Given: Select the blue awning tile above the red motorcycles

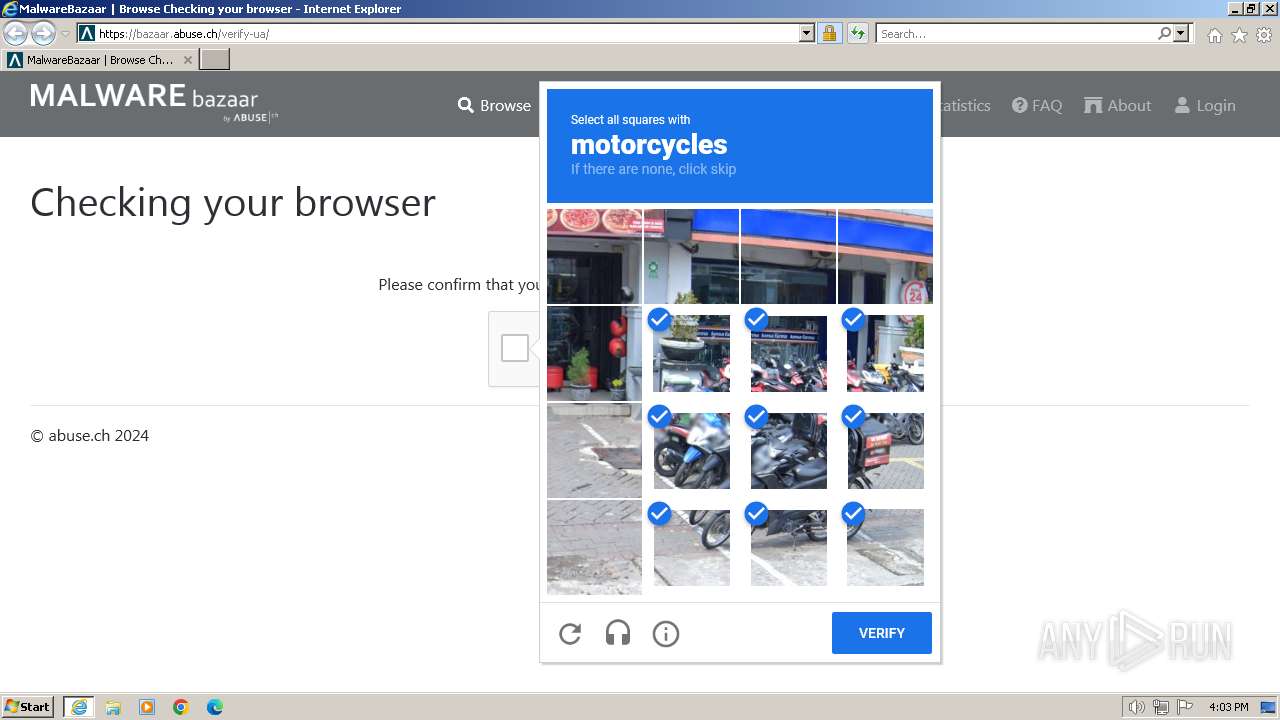Looking at the screenshot, I should tap(789, 256).
